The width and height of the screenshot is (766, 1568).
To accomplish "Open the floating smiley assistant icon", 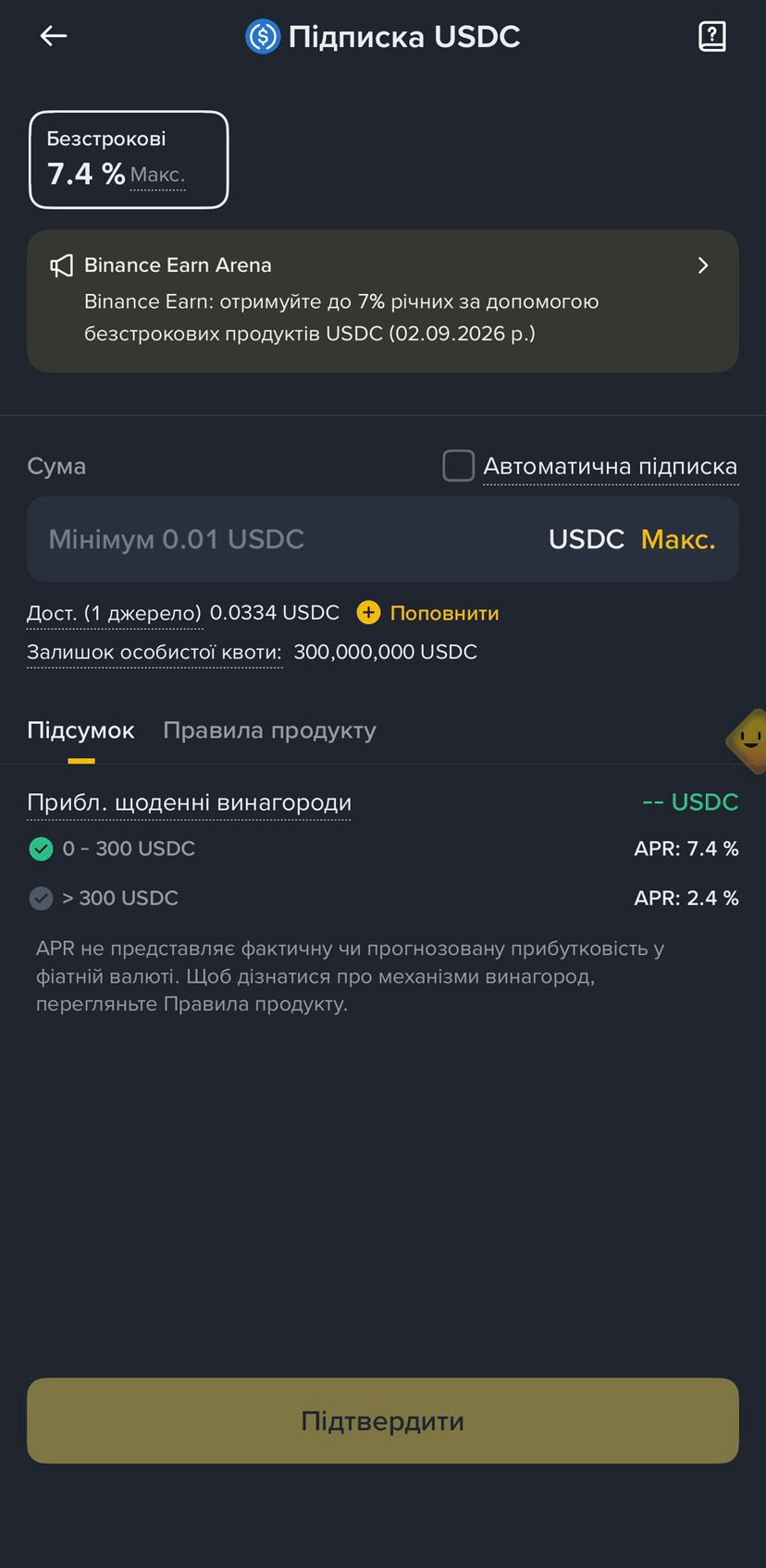I will 747,740.
